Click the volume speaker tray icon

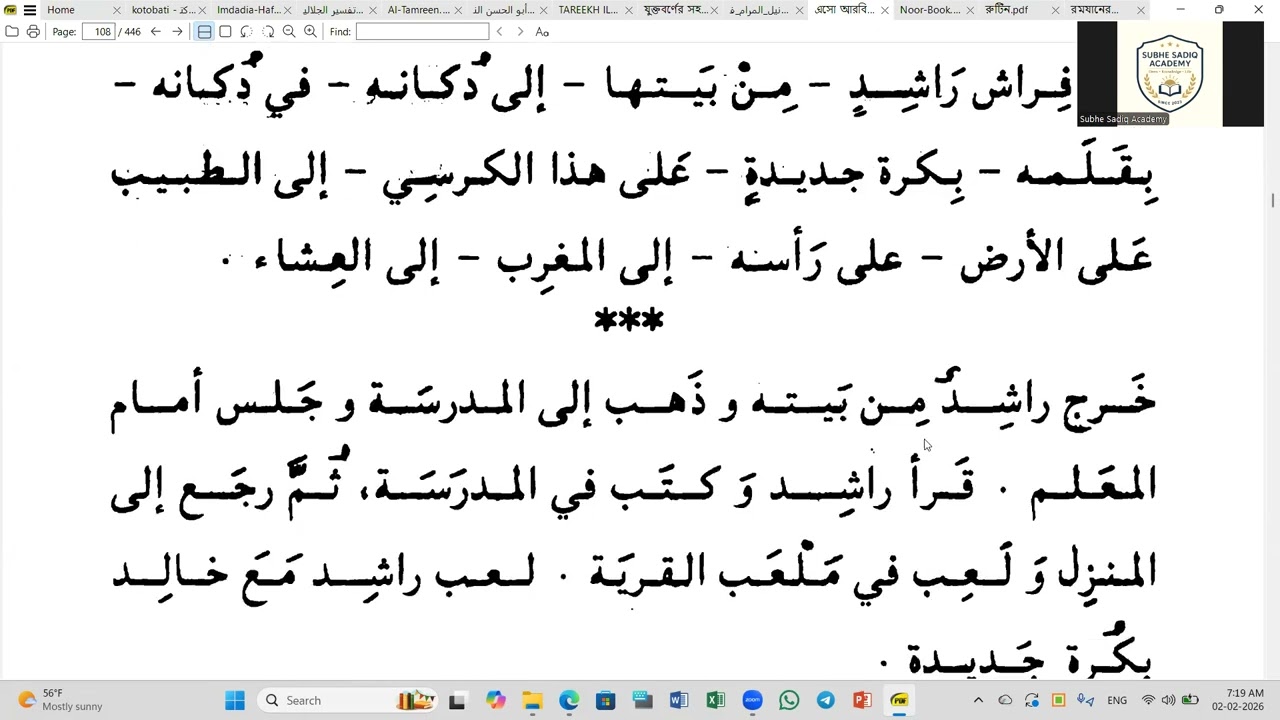(1169, 700)
